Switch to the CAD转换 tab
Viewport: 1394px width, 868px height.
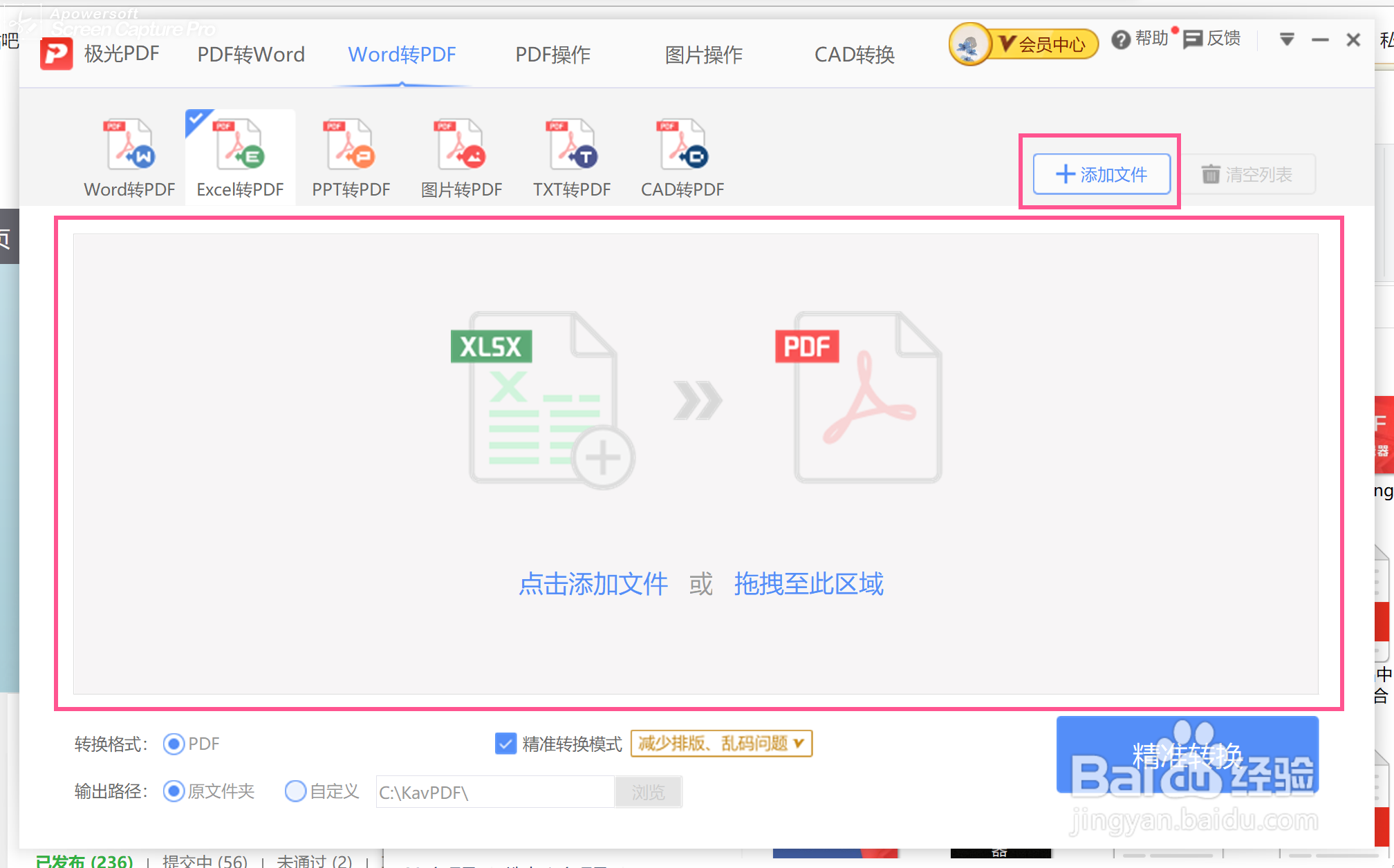point(855,55)
